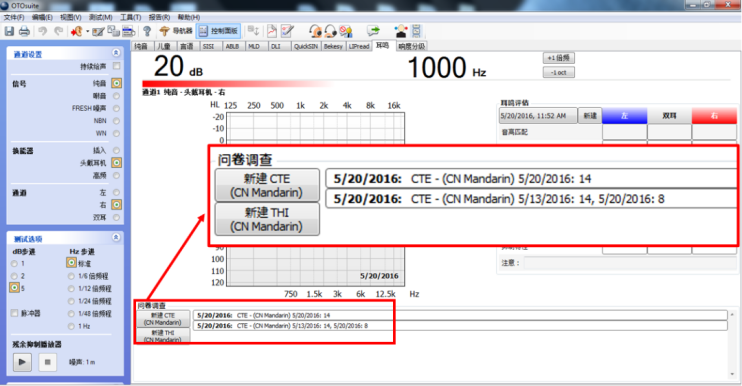Click the -1 oct button

point(558,72)
